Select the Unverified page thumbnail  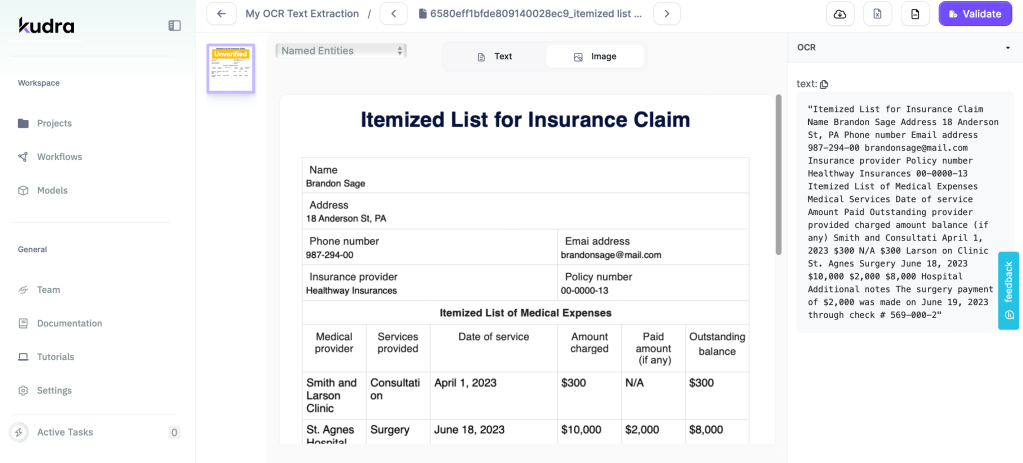[x=231, y=68]
